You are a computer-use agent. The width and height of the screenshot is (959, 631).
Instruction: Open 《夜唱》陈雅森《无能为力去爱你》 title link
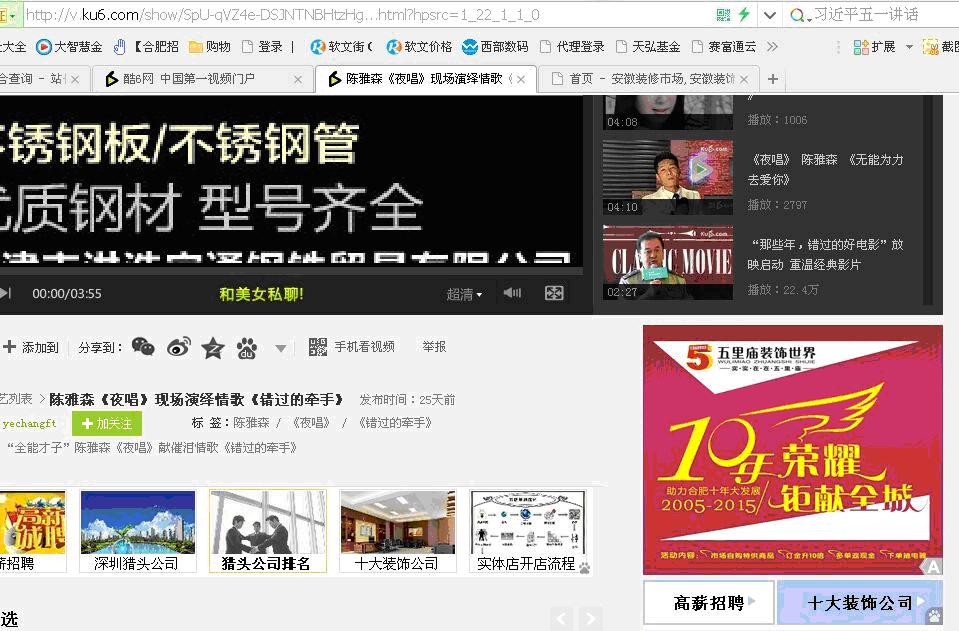[826, 169]
